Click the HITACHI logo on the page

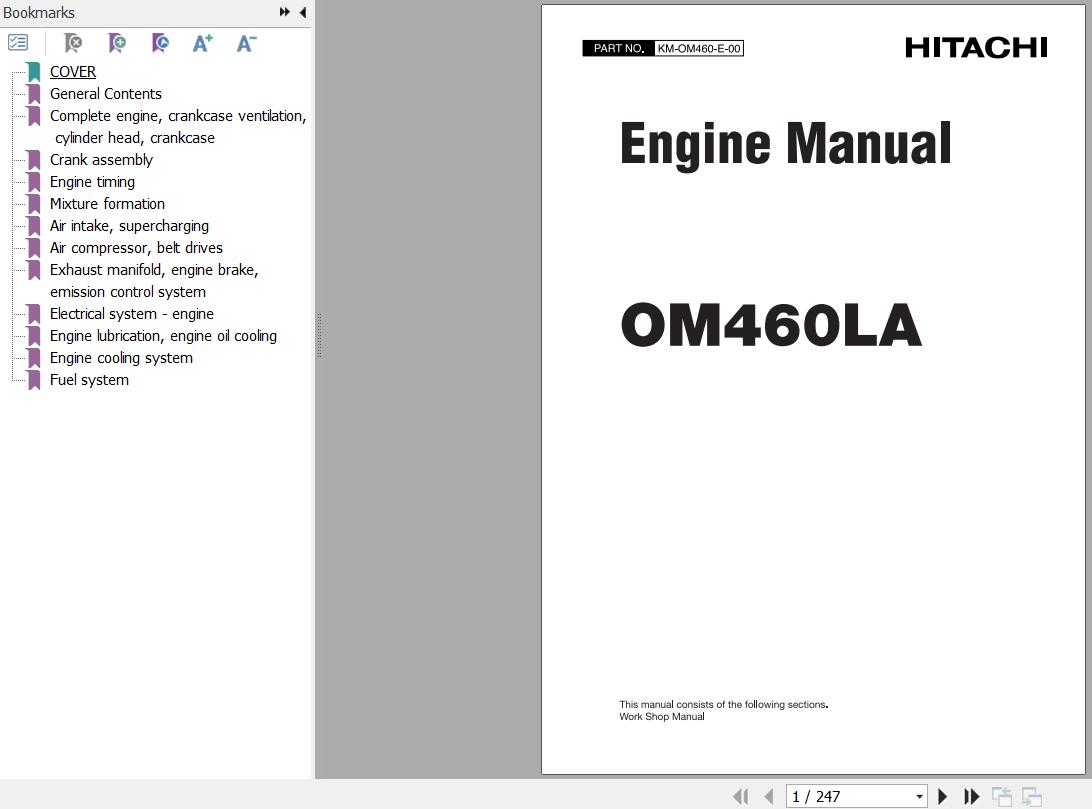tap(976, 48)
